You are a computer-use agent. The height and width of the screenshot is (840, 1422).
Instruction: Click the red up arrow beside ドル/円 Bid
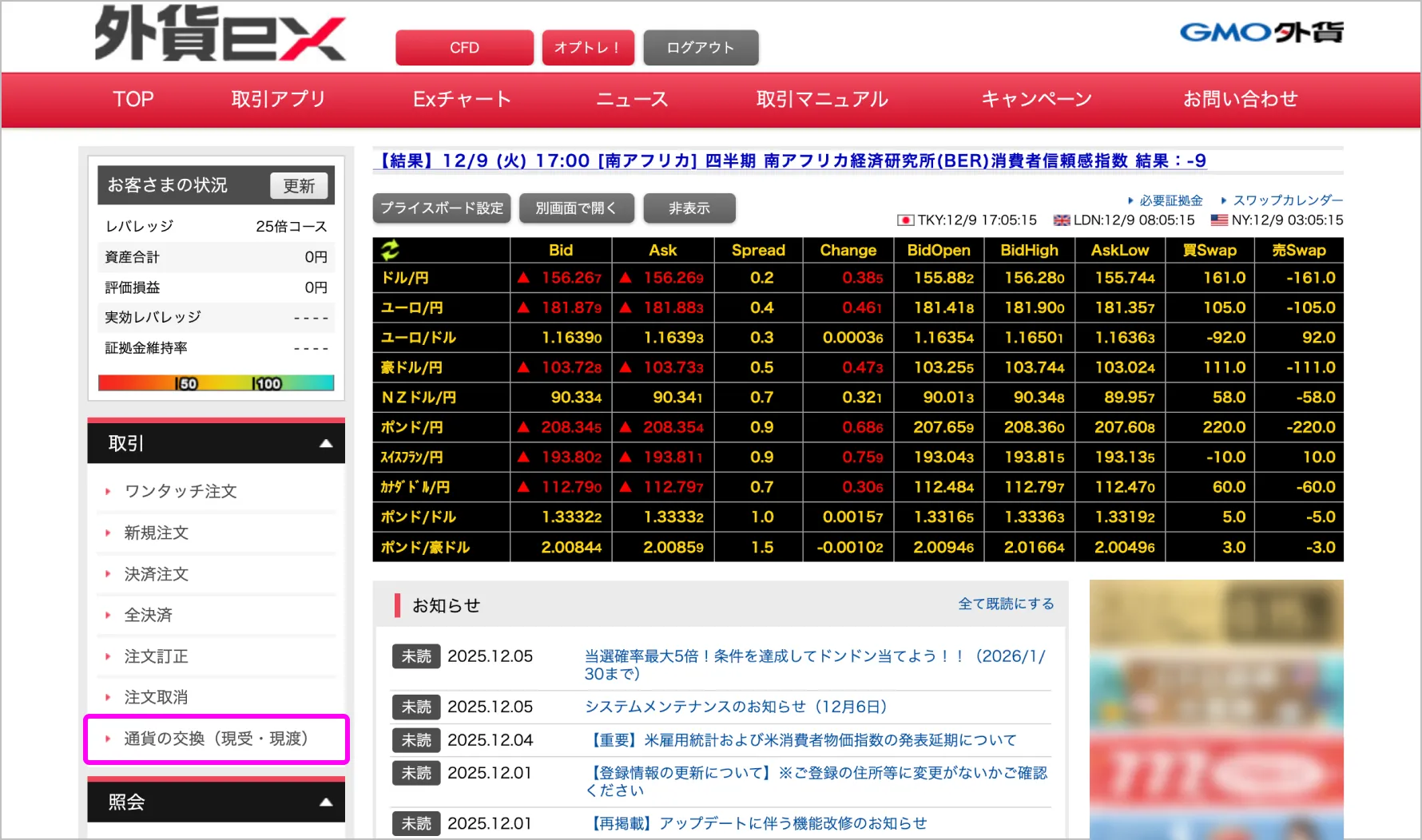523,278
